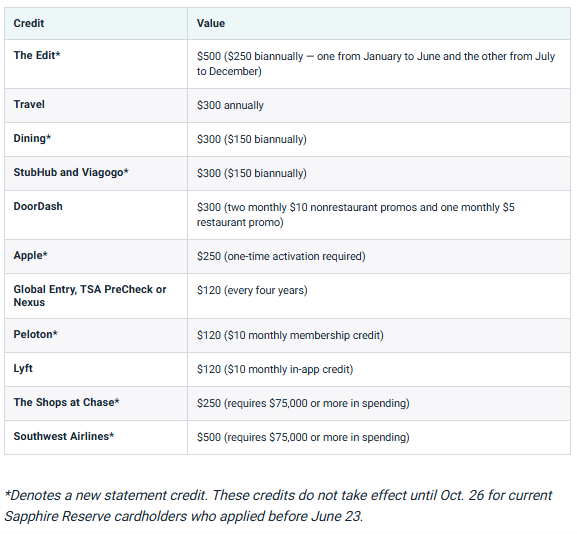This screenshot has height=534, width=577.
Task: Select the Apple* credit label
Action: [x=31, y=255]
